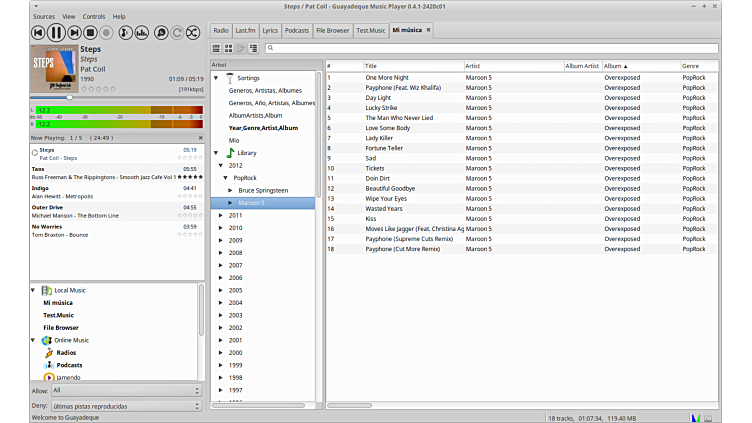The width and height of the screenshot is (752, 423).
Task: Click the Steps album cover thumbnail
Action: click(52, 67)
